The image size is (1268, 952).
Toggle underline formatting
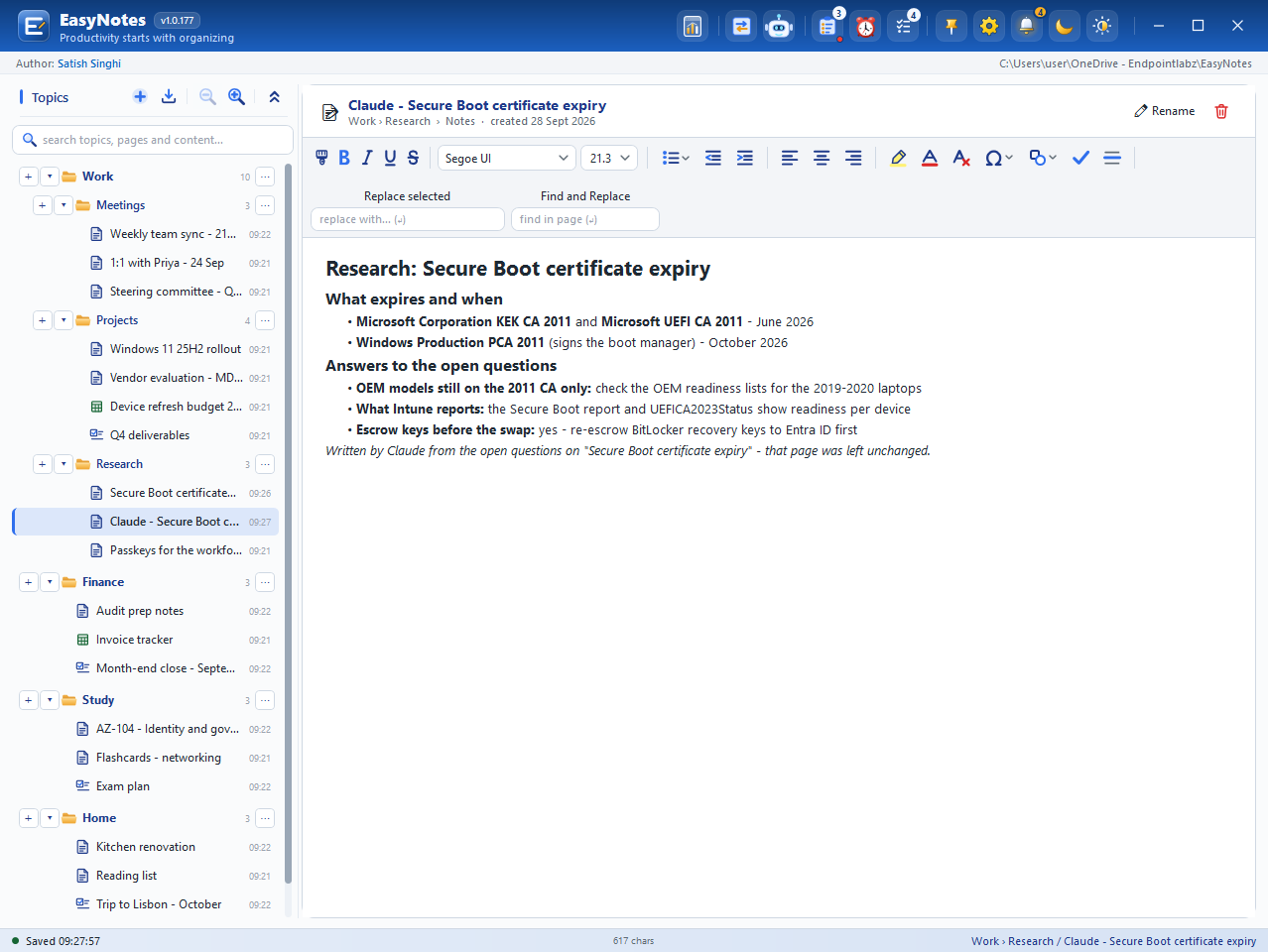tap(390, 158)
